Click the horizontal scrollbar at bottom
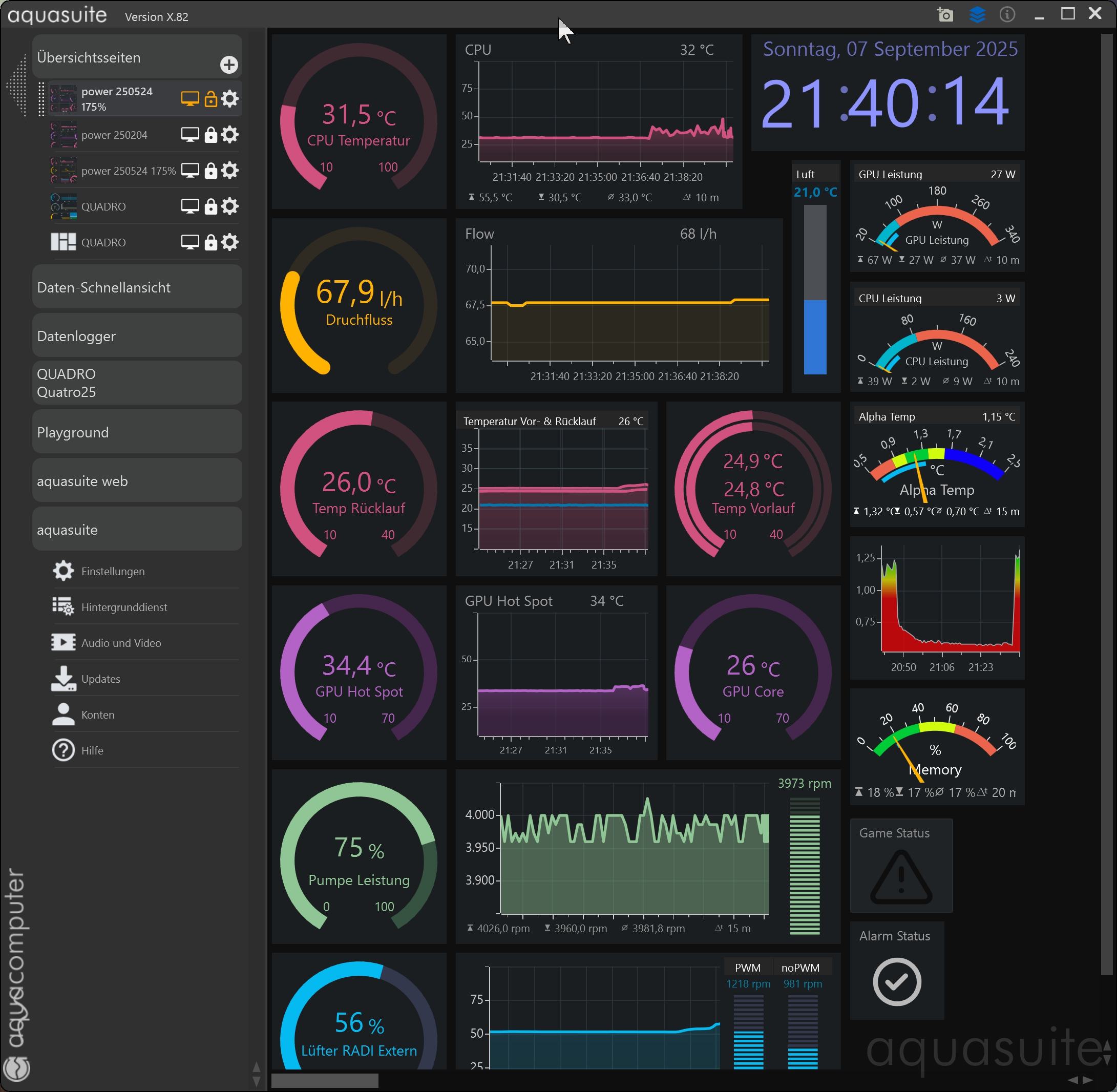Viewport: 1117px width, 1092px height. [325, 1081]
